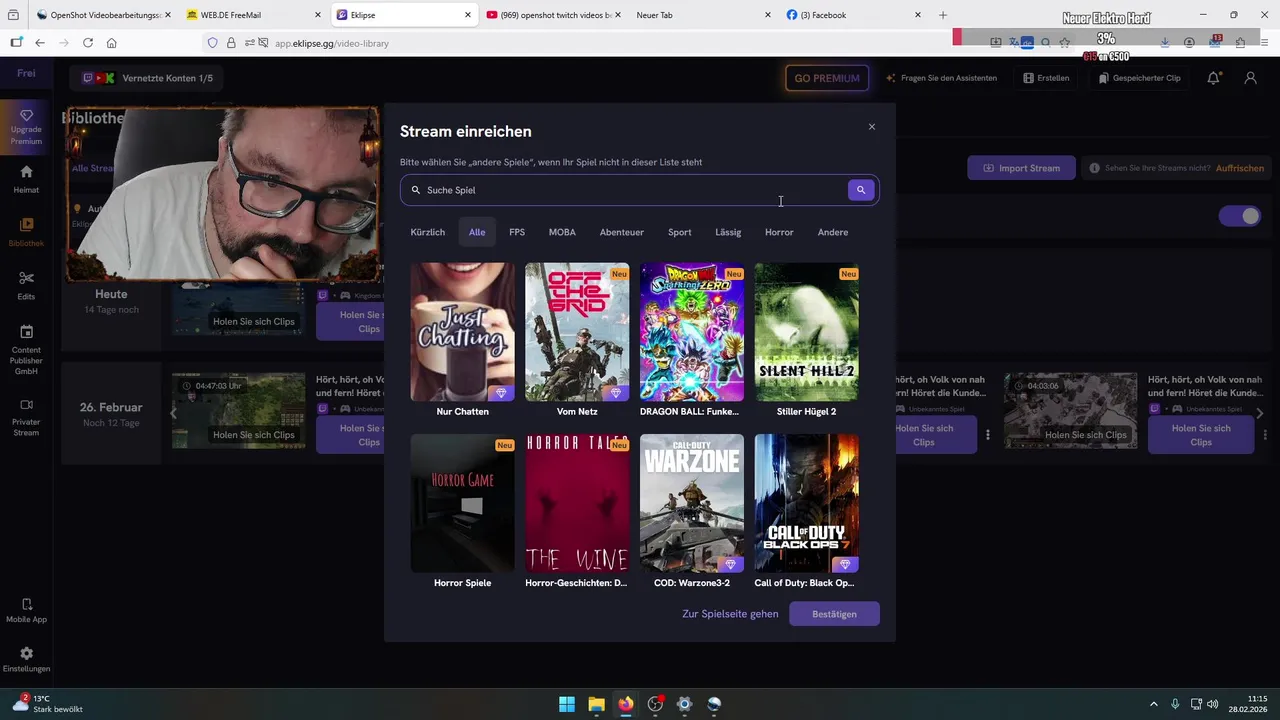
Task: Click the Auffrischen refresh link
Action: click(1240, 168)
